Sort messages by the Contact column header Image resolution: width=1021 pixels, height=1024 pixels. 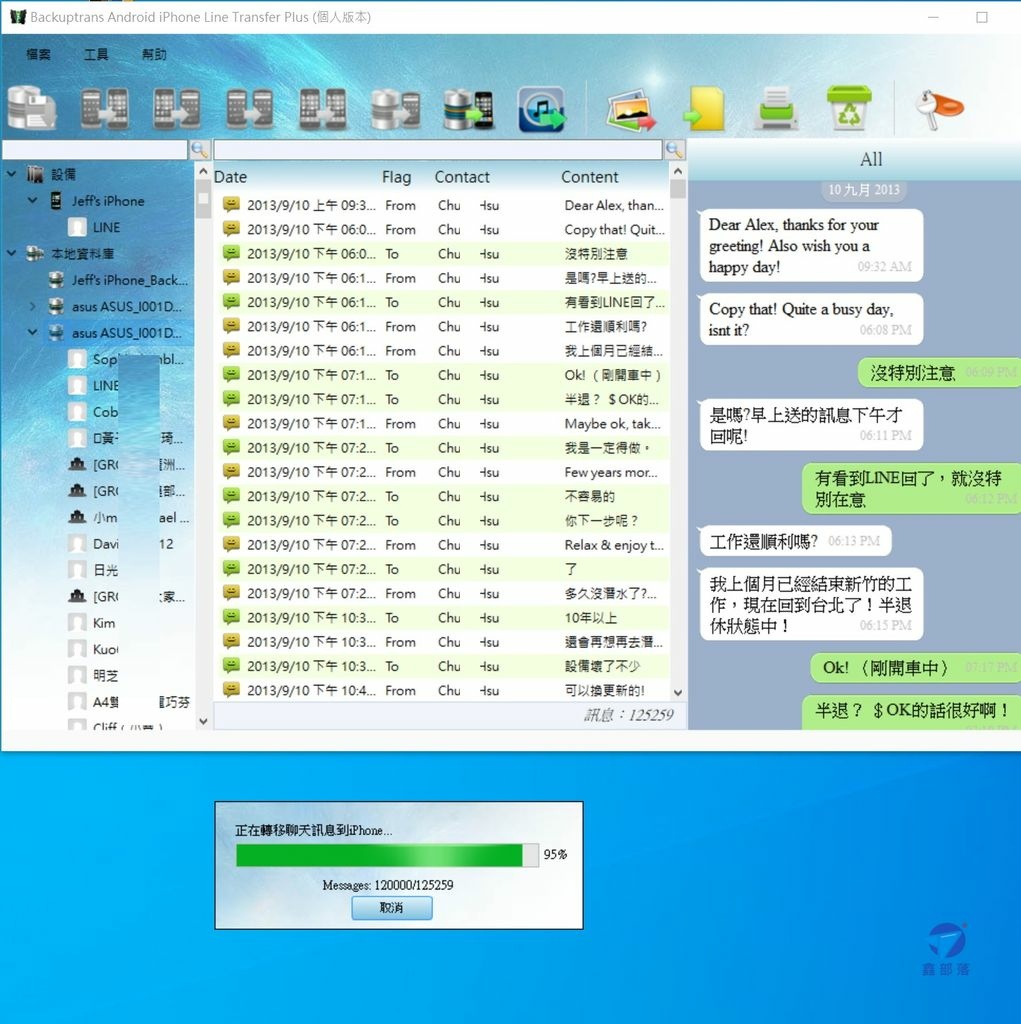click(x=462, y=177)
